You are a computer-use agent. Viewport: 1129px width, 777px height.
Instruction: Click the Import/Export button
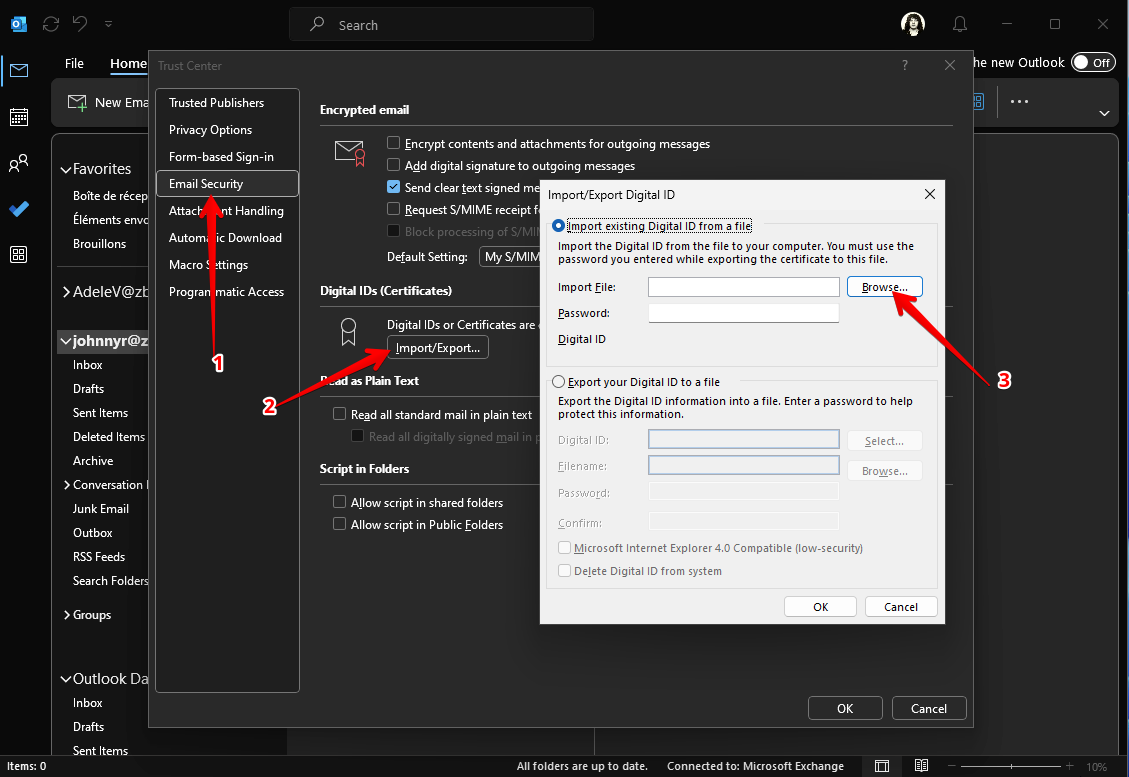pyautogui.click(x=438, y=347)
